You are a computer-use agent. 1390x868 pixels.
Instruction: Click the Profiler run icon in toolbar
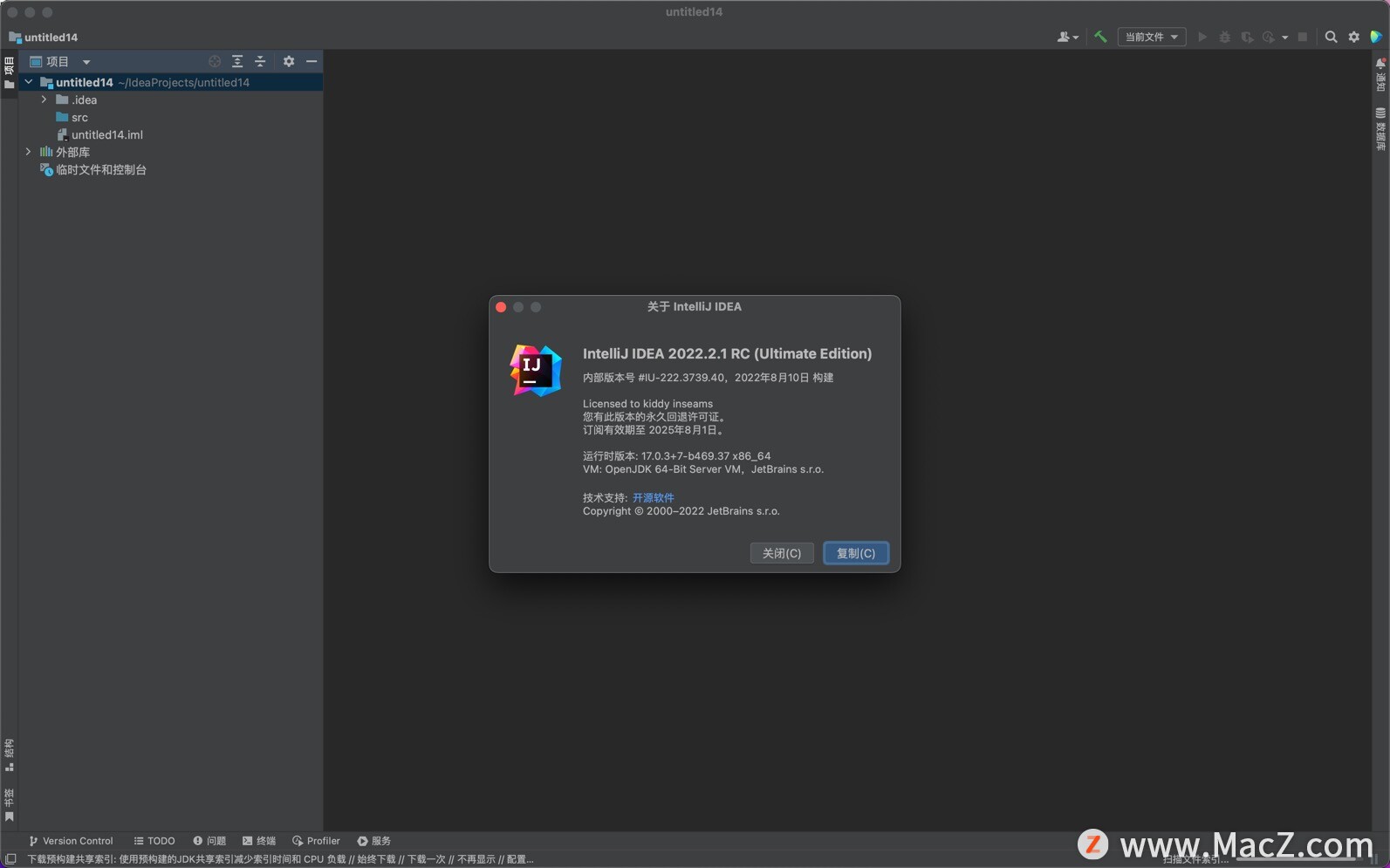tap(1269, 37)
